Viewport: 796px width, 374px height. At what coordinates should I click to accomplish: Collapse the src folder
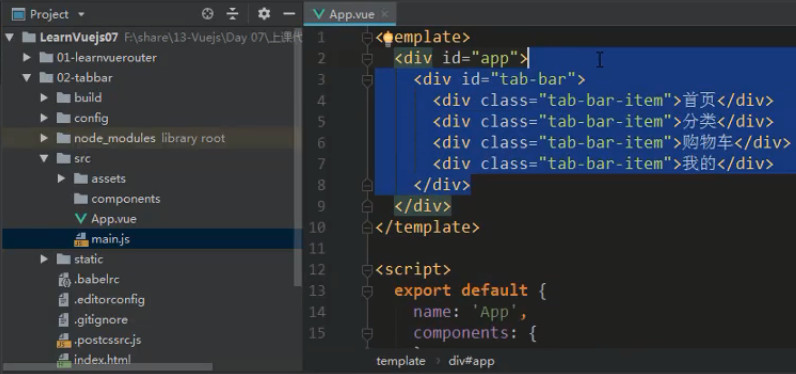[x=44, y=159]
